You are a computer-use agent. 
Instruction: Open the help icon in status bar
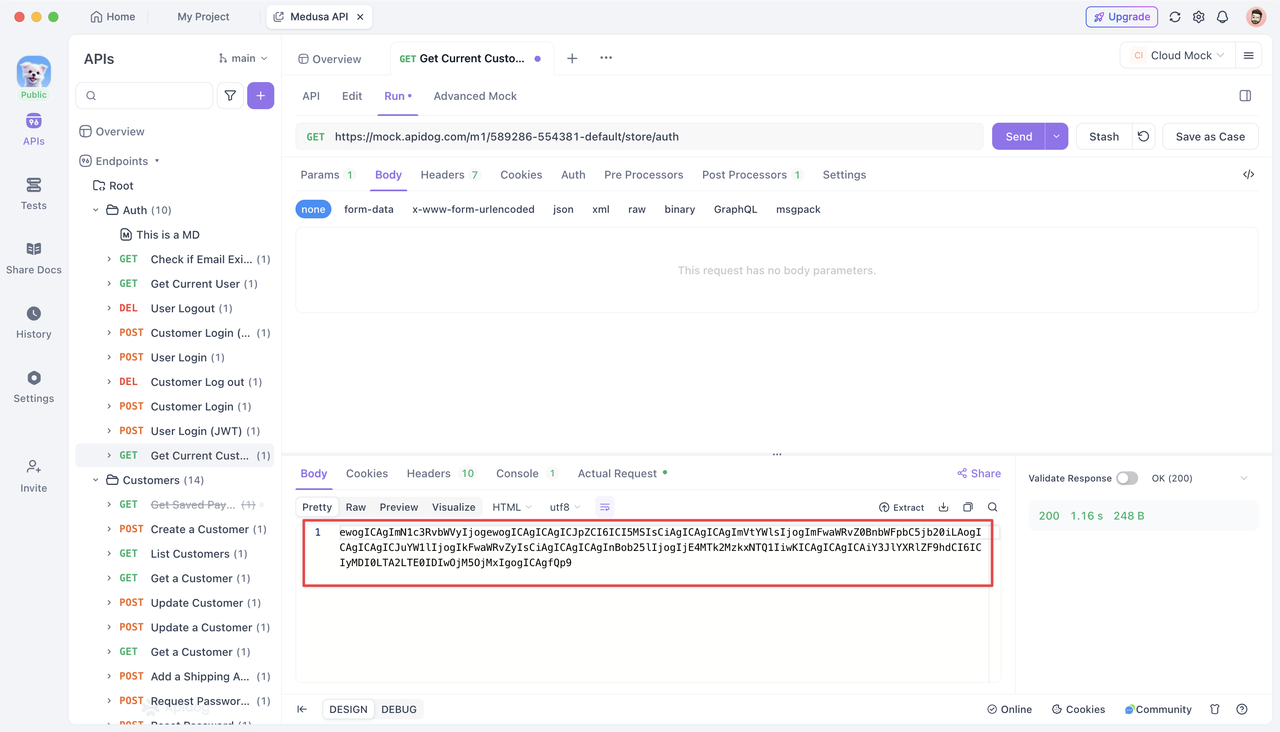[1242, 709]
